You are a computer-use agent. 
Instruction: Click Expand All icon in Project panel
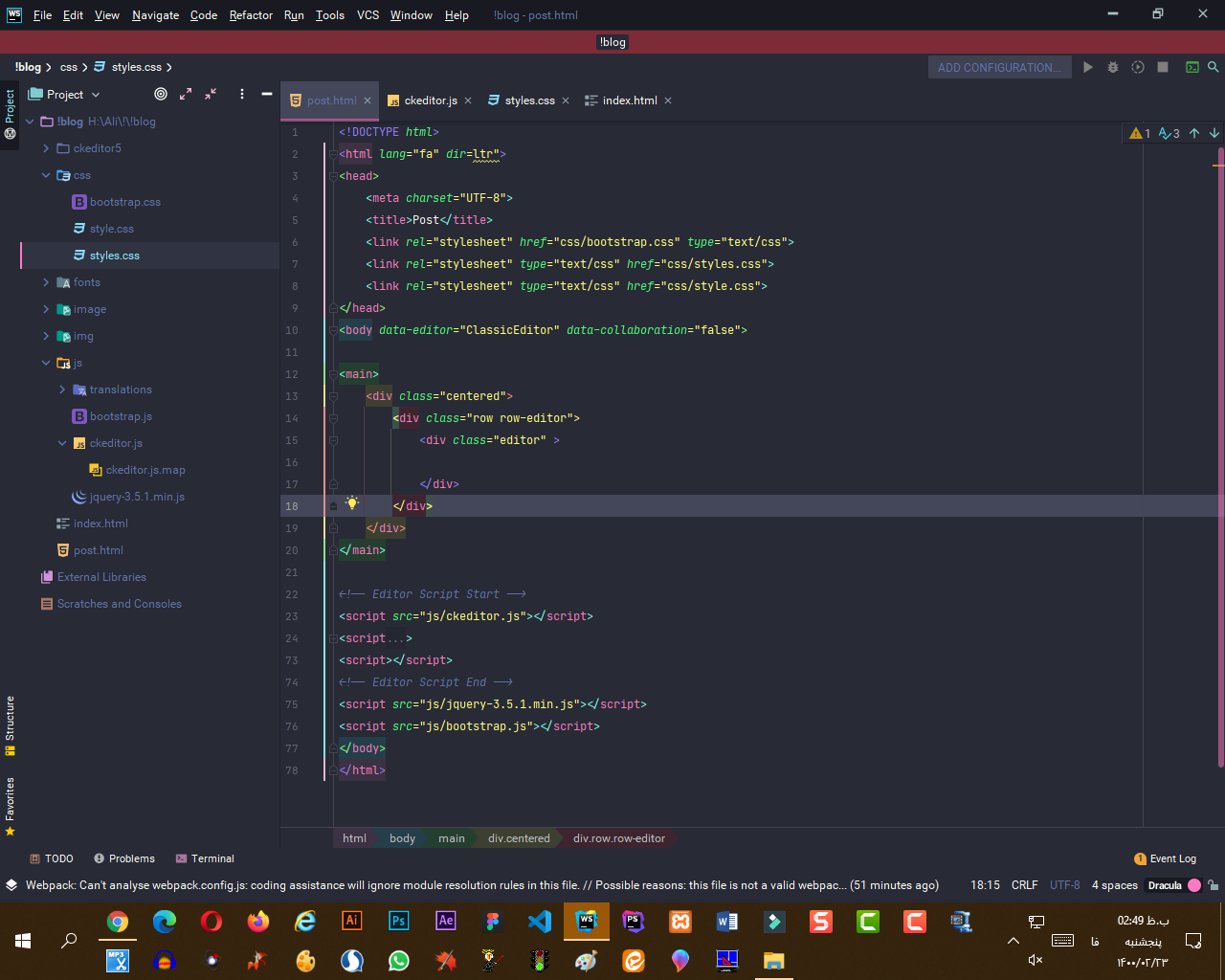pos(186,94)
